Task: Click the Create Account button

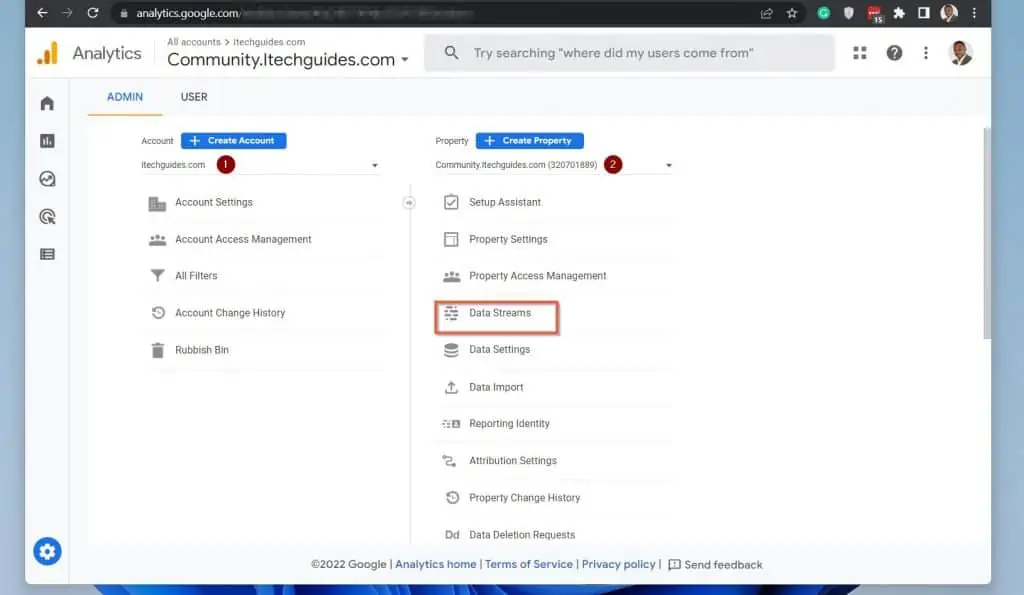Action: coord(233,141)
